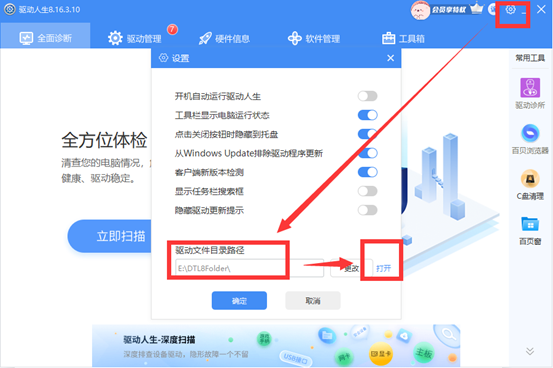The image size is (553, 368).
Task: Click the blue folder bubble in the banner
Action: pos(327,336)
